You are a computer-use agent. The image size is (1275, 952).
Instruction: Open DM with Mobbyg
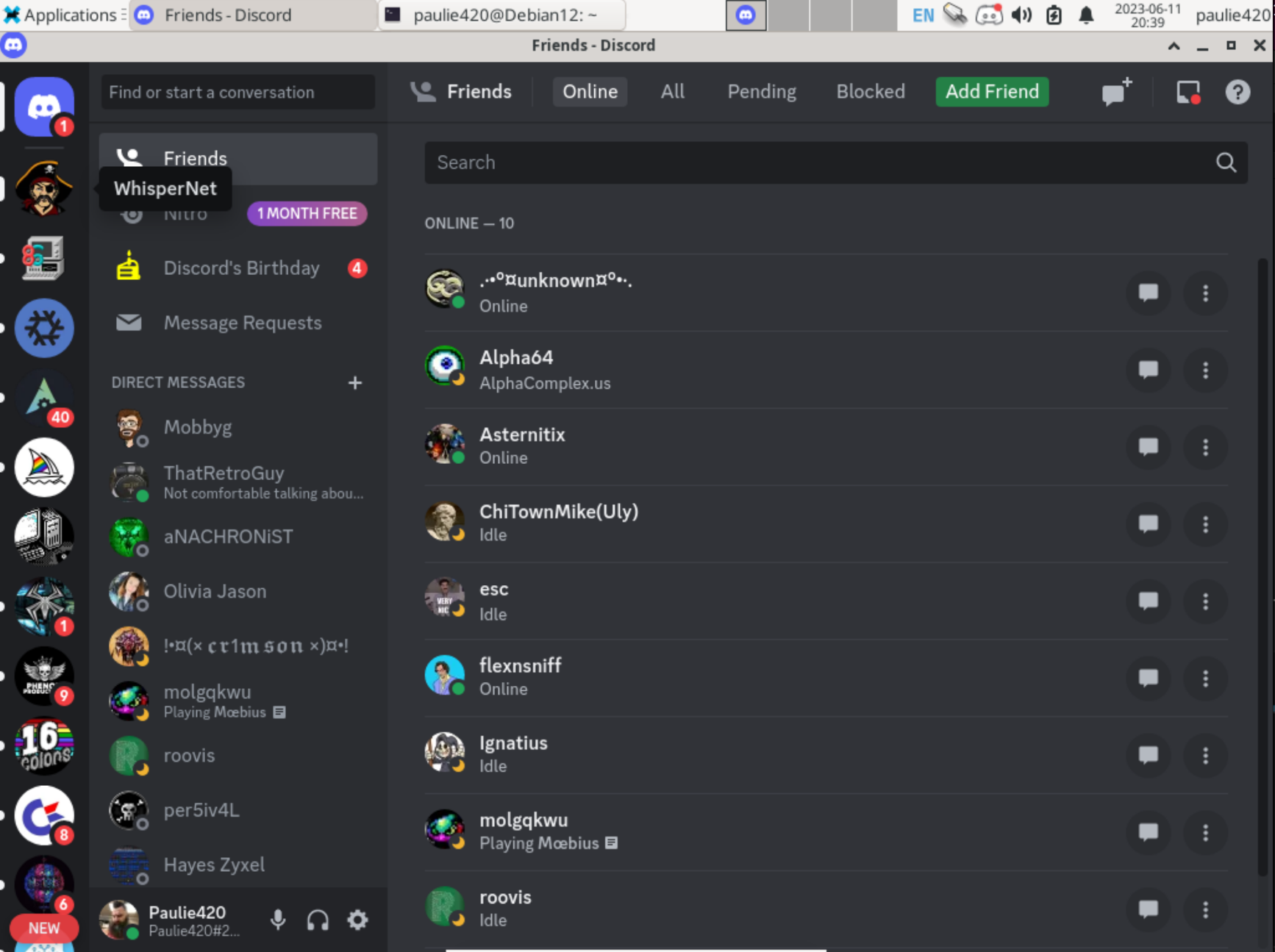pyautogui.click(x=238, y=428)
